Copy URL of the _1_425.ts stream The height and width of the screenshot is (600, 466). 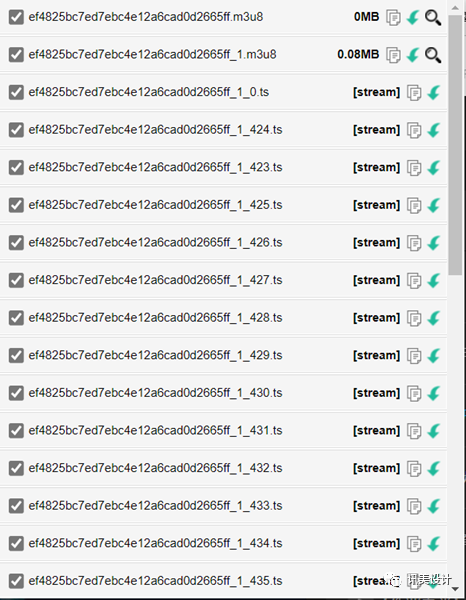pos(414,205)
